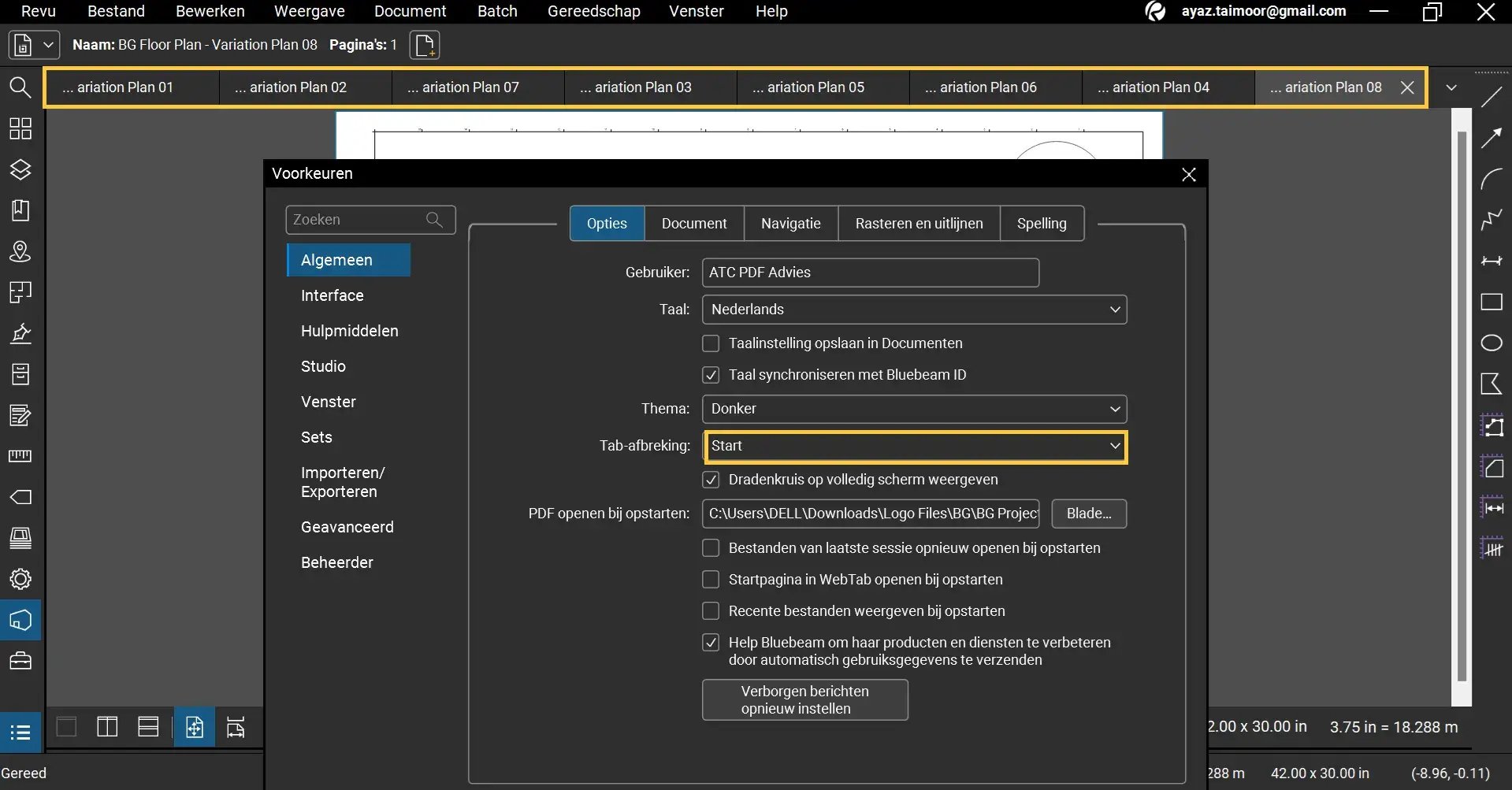Switch to the Document preferences tab
Screen dimensions: 1512x790
click(694, 224)
